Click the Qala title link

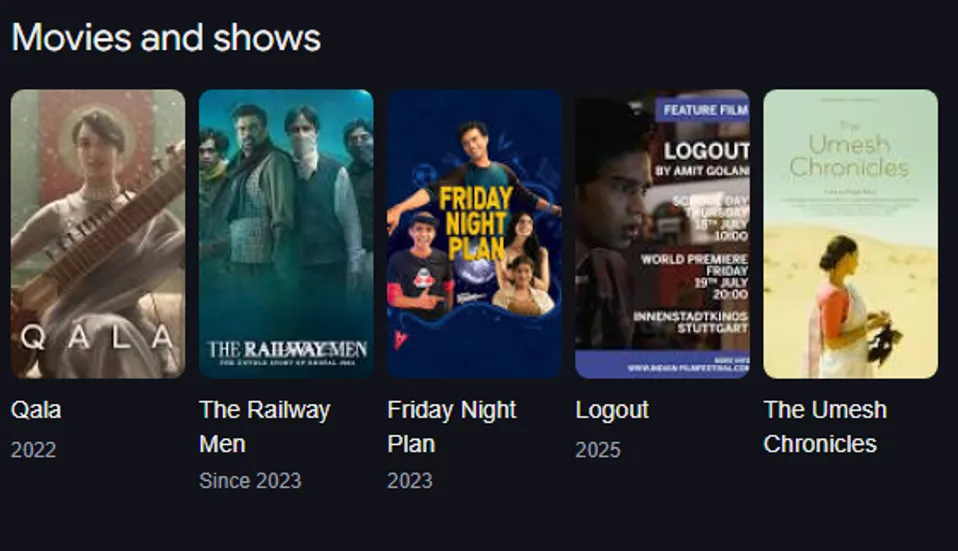(36, 410)
